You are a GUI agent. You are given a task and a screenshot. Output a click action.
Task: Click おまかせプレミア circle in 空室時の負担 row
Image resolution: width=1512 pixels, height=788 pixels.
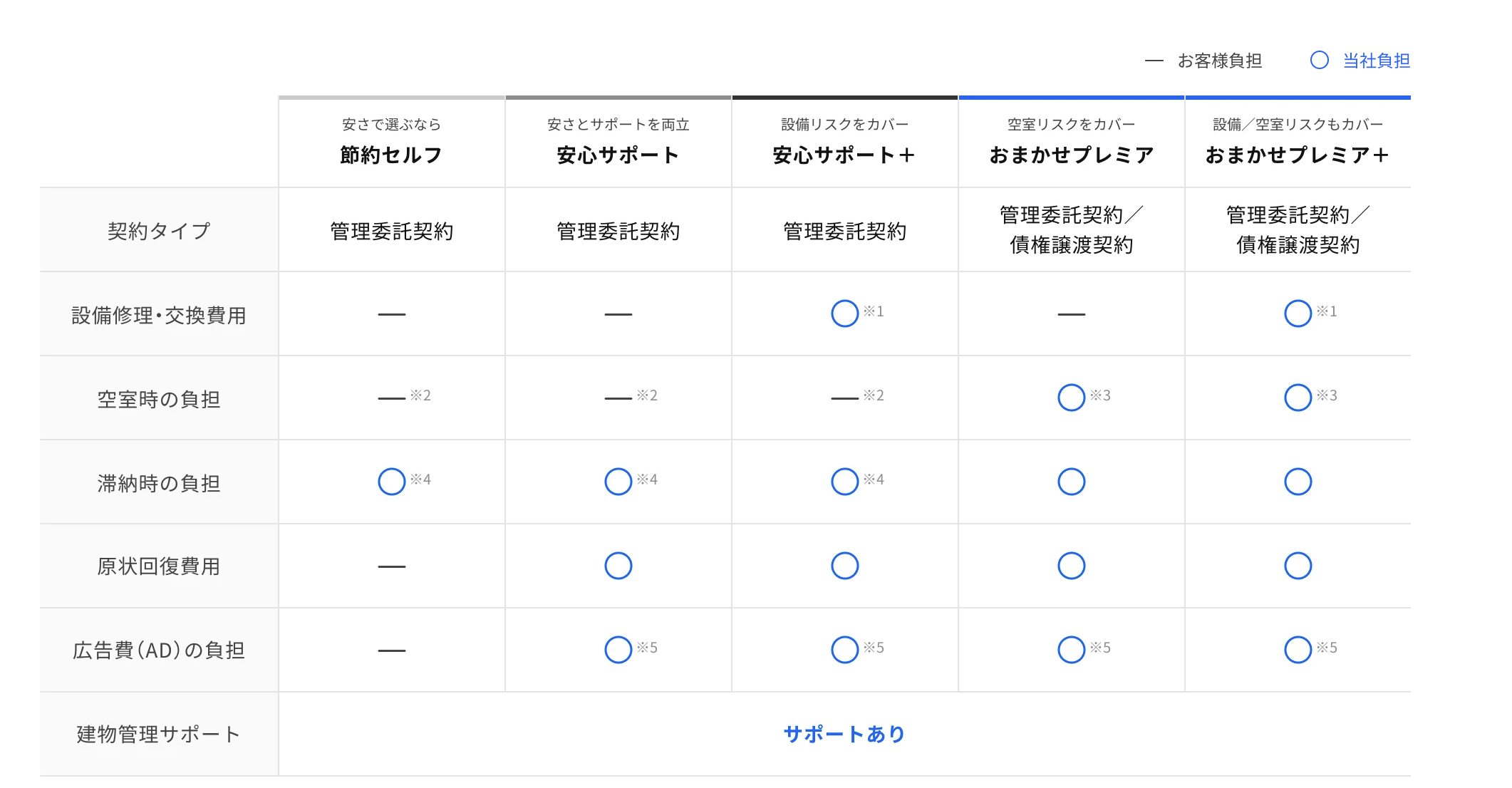point(1071,398)
